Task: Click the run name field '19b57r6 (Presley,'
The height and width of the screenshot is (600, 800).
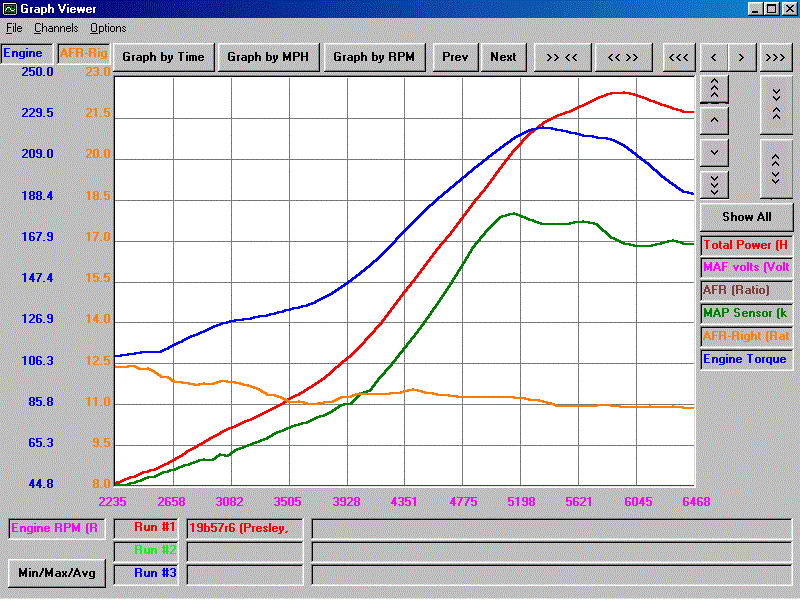Action: point(245,528)
